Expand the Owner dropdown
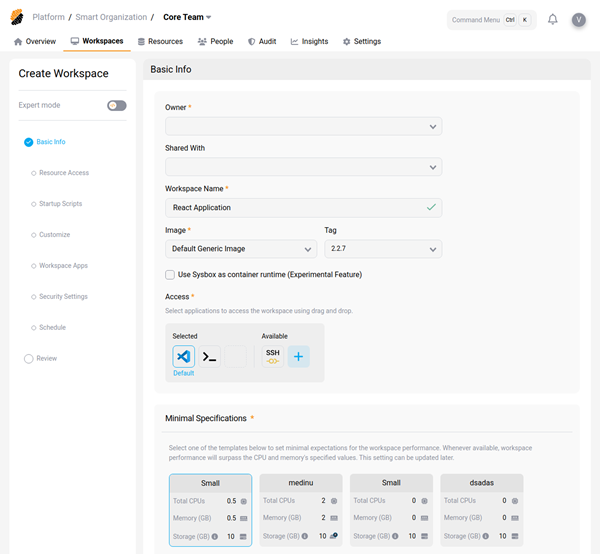This screenshot has width=600, height=554. pyautogui.click(x=303, y=126)
